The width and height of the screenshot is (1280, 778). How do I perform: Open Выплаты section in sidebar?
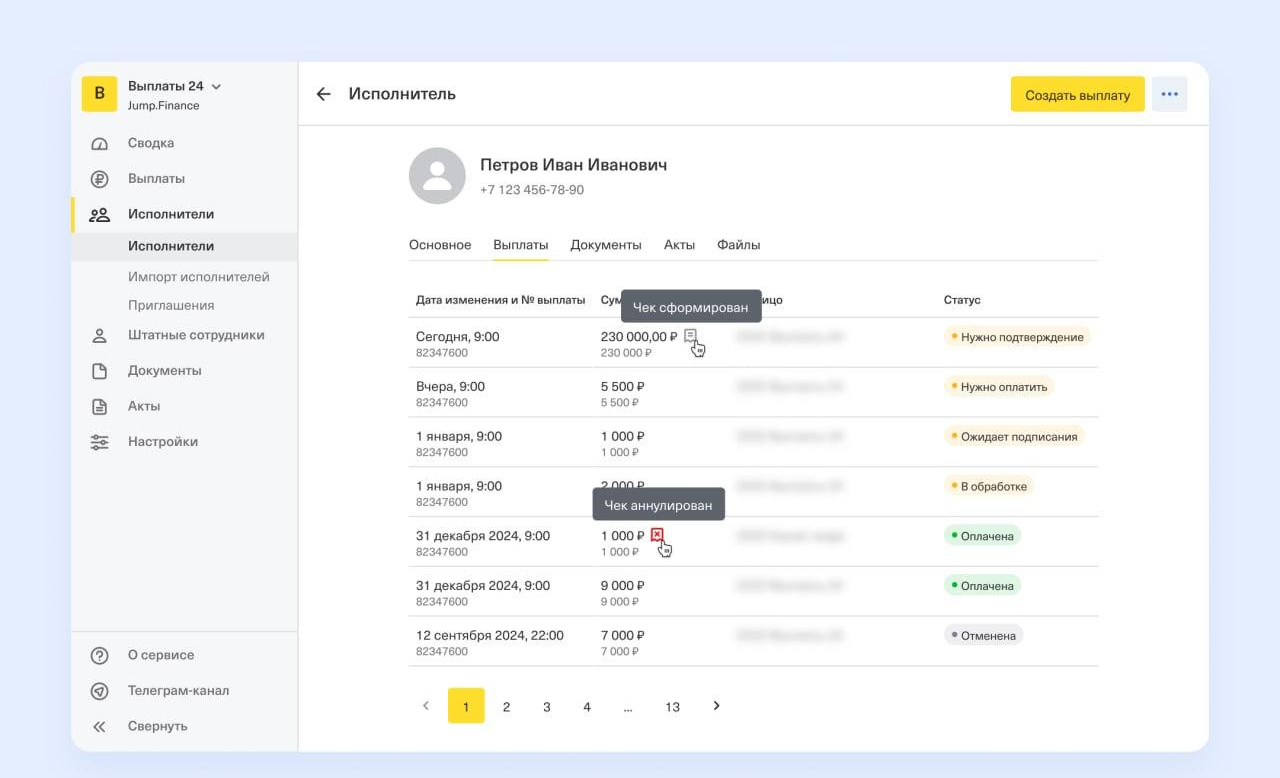[156, 179]
